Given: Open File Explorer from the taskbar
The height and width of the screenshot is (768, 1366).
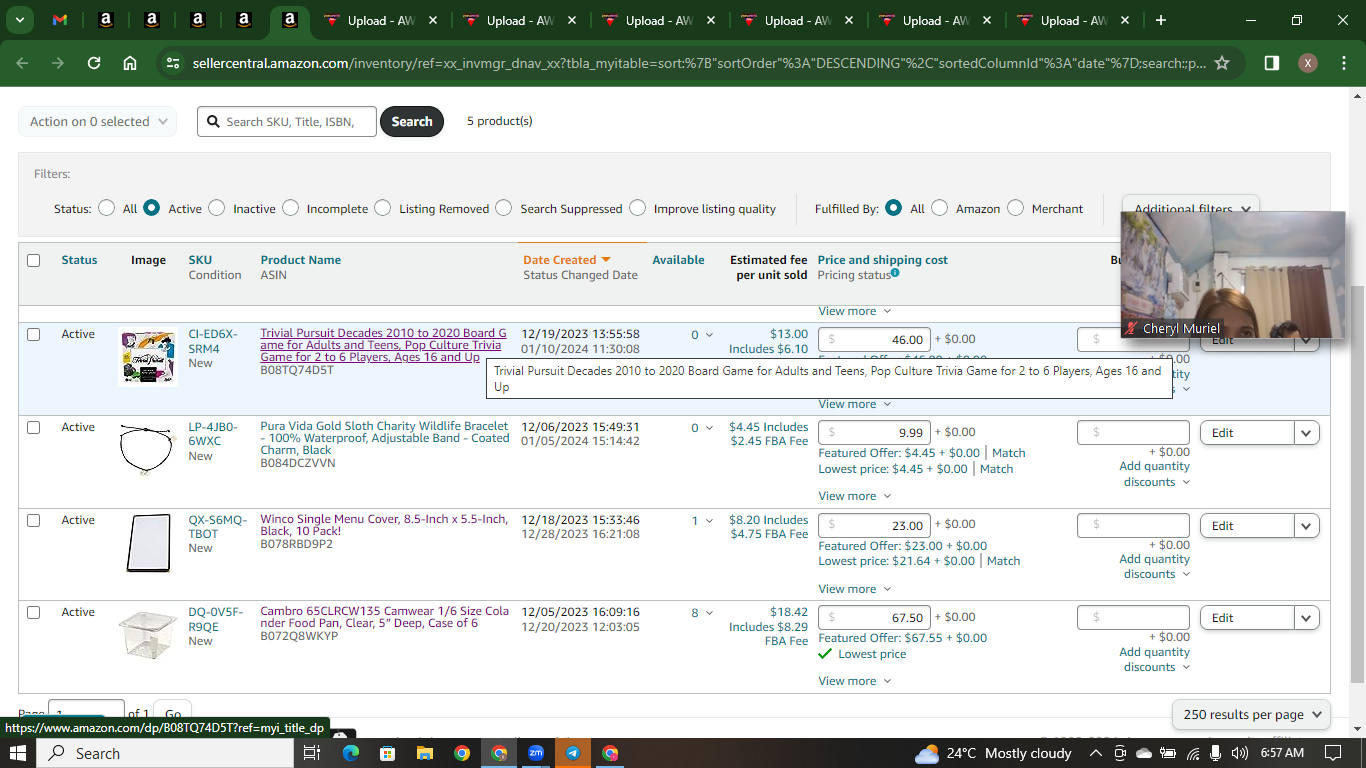Looking at the screenshot, I should pos(424,753).
